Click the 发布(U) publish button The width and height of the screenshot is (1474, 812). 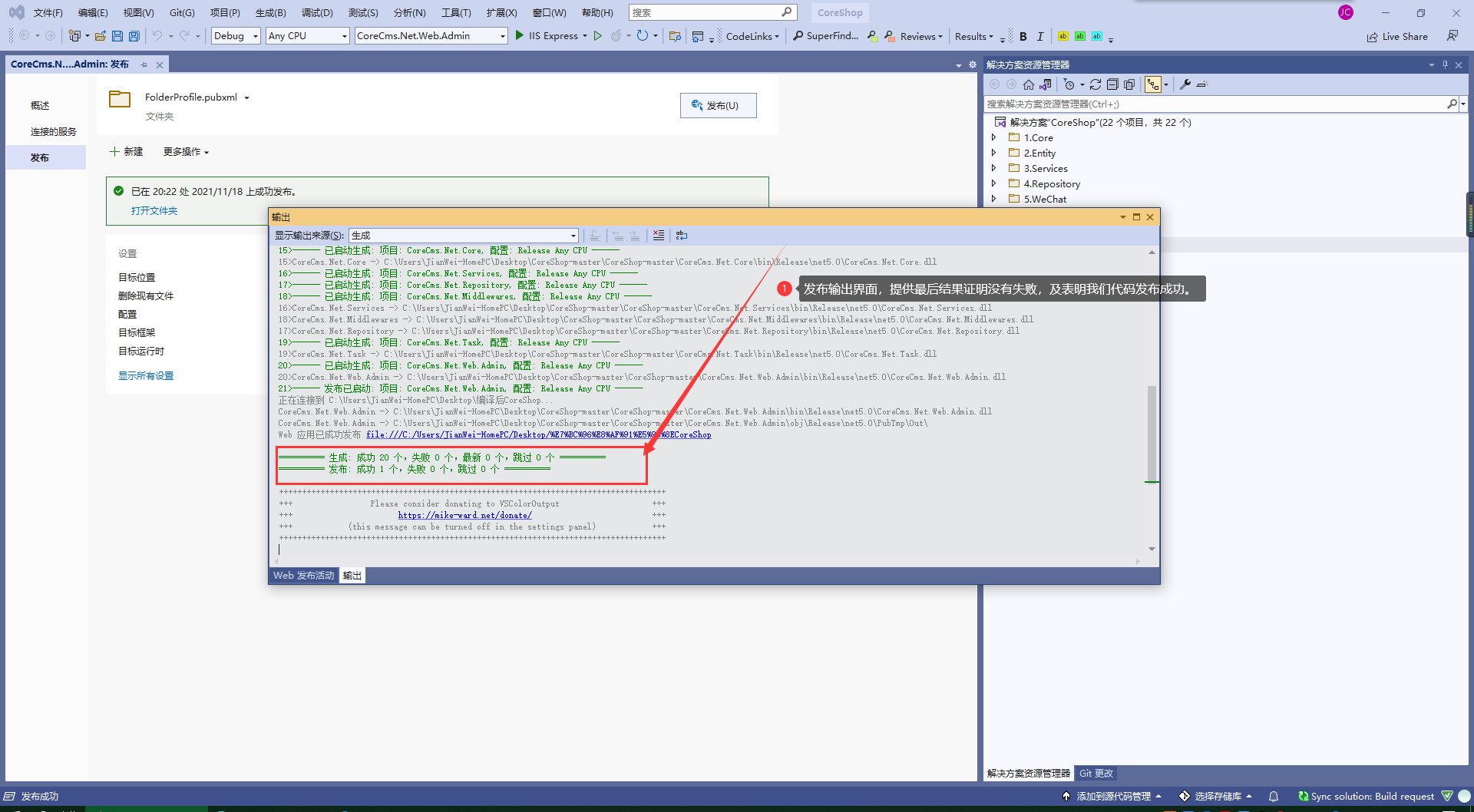[x=718, y=106]
